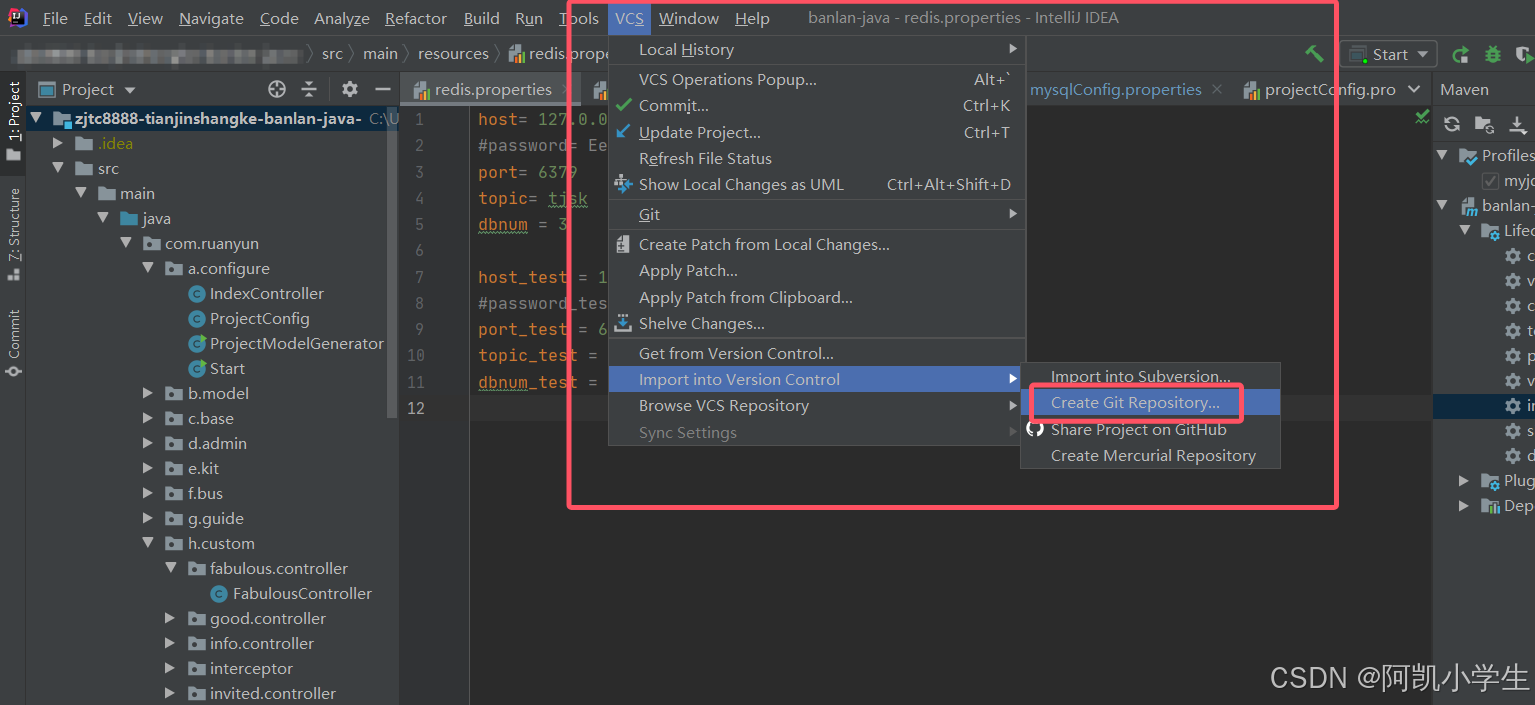
Task: Click Commit... in VCS menu
Action: pos(817,105)
